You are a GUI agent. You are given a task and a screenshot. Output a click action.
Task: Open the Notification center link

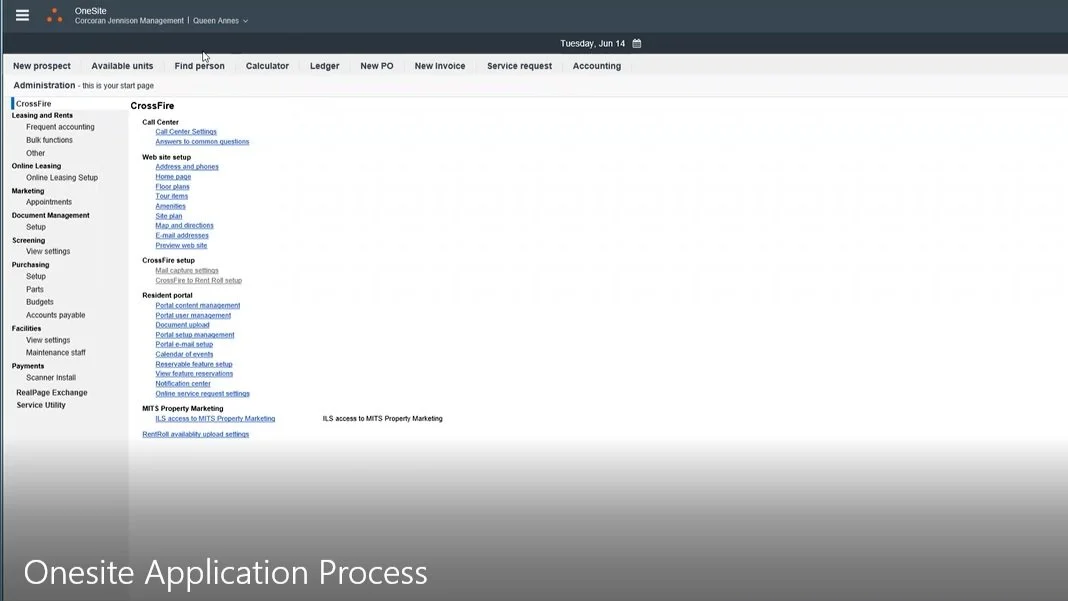pyautogui.click(x=183, y=384)
